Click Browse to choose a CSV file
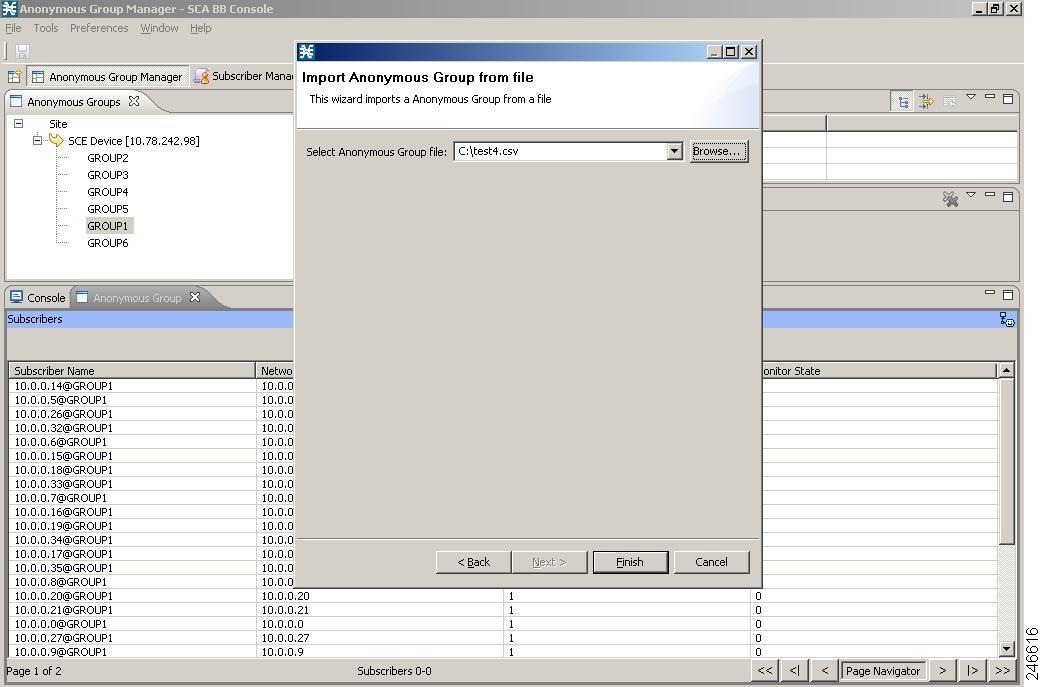This screenshot has width=1044, height=687. 718,151
